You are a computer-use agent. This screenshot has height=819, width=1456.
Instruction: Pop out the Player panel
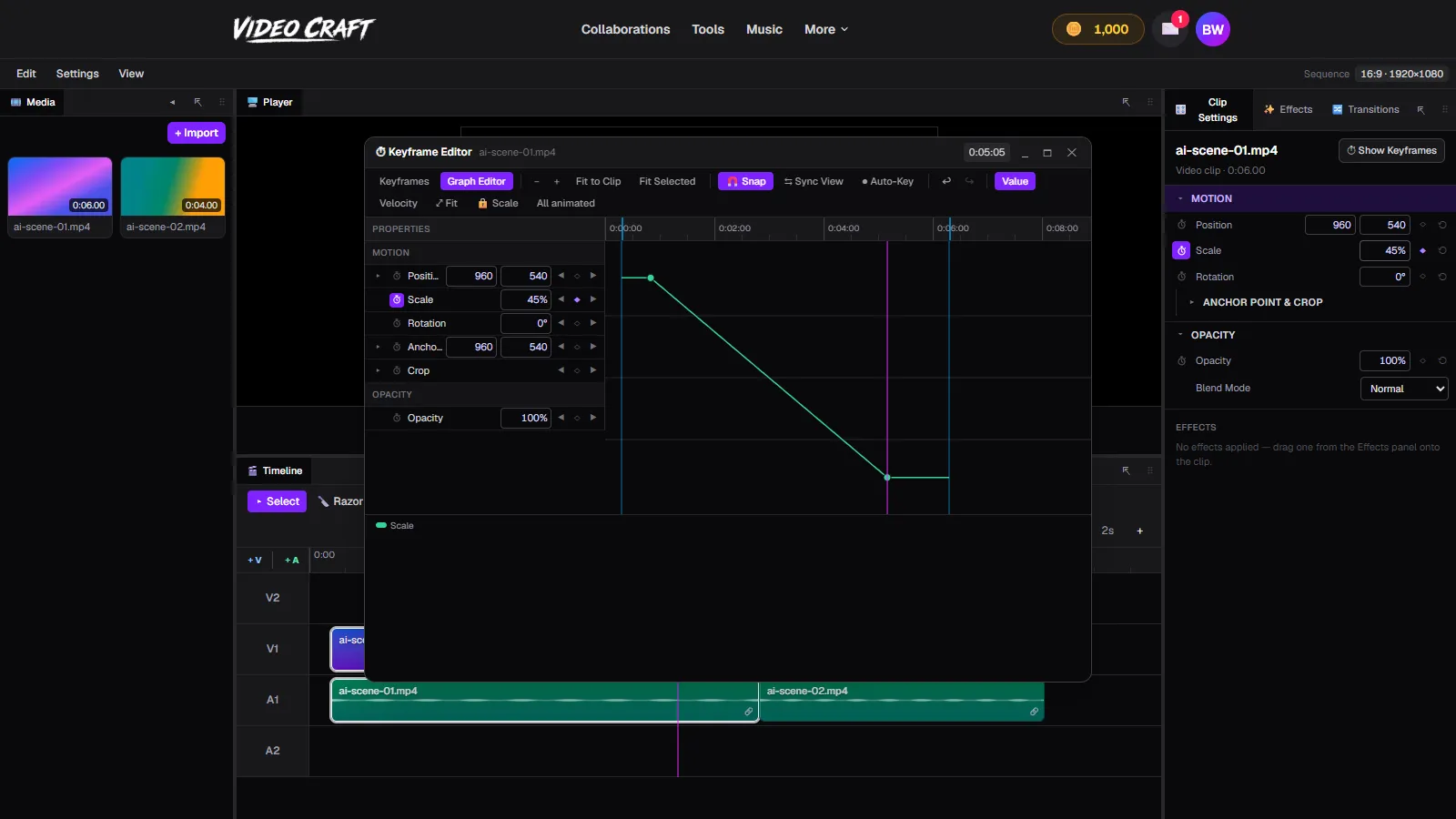1126,102
